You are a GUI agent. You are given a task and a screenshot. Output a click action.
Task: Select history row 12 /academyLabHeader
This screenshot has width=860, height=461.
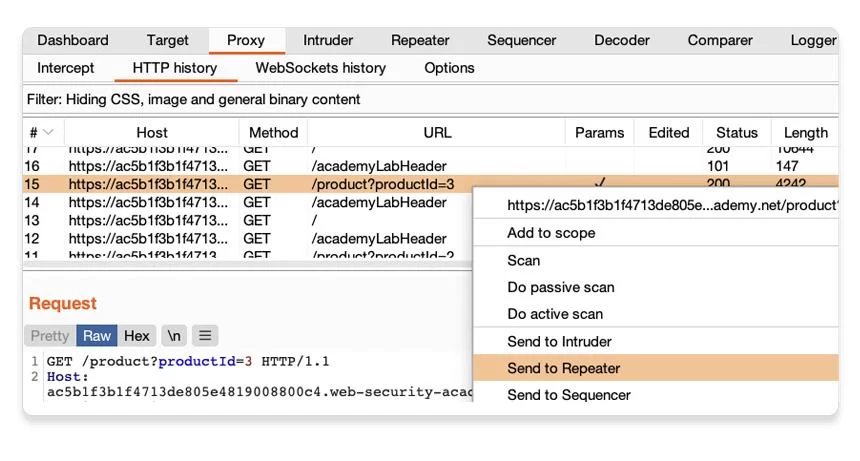pos(247,238)
